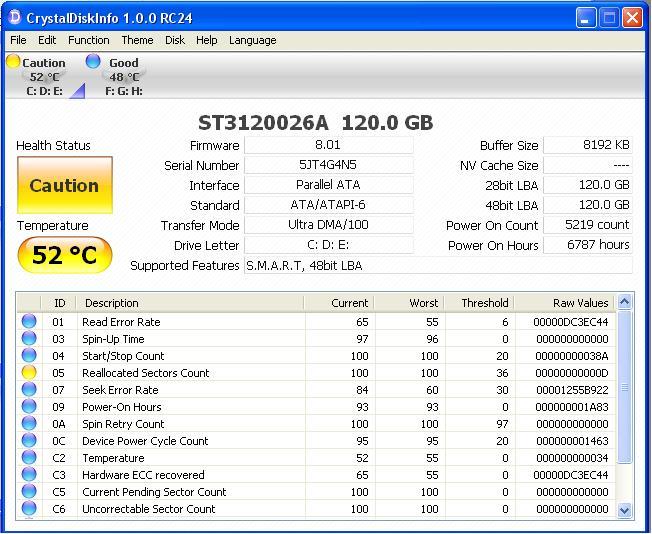Click the Power-On Hours status orb
The height and width of the screenshot is (534, 652).
coord(29,407)
